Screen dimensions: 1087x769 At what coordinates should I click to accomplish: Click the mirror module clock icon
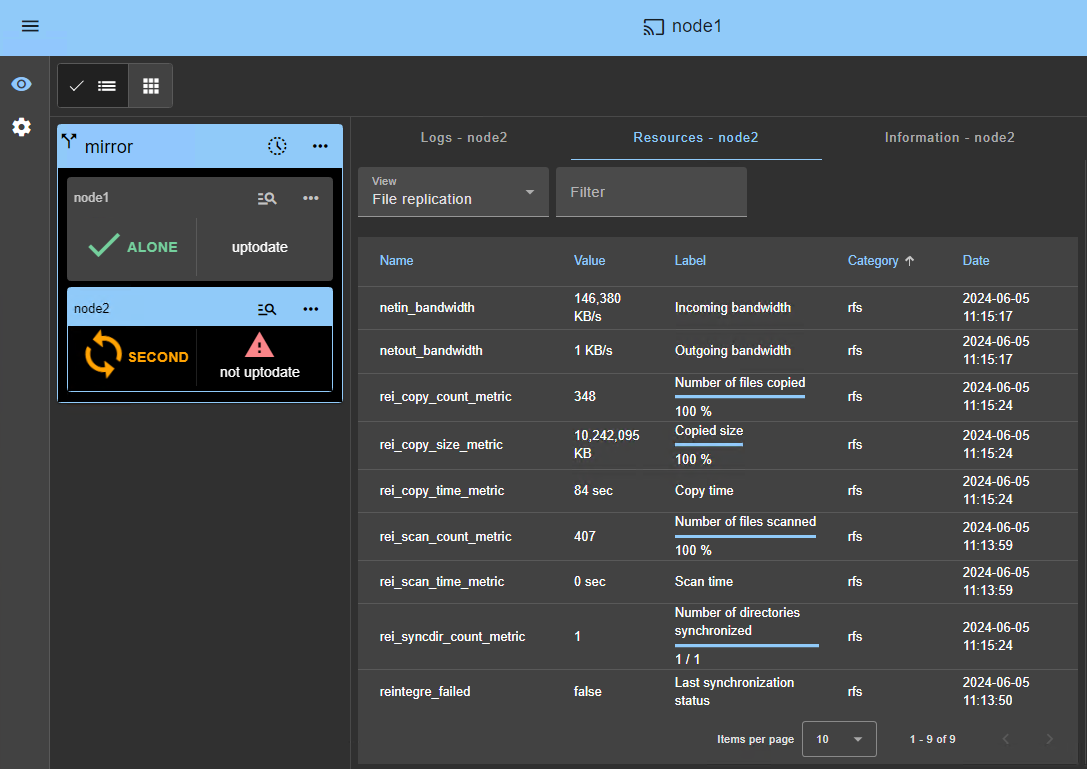pos(277,146)
